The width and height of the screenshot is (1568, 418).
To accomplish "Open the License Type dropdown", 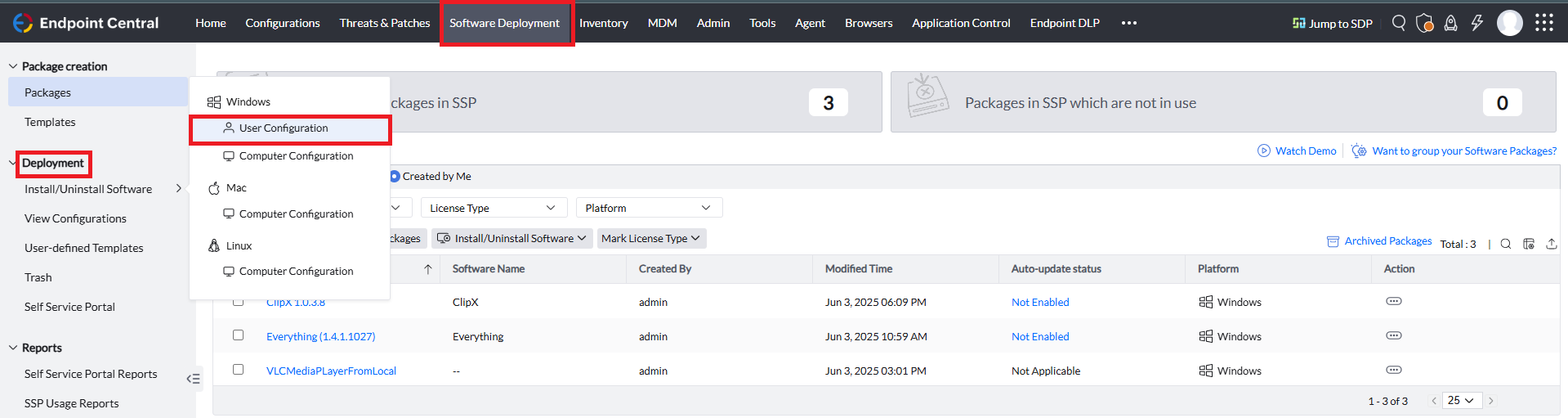I will coord(492,208).
